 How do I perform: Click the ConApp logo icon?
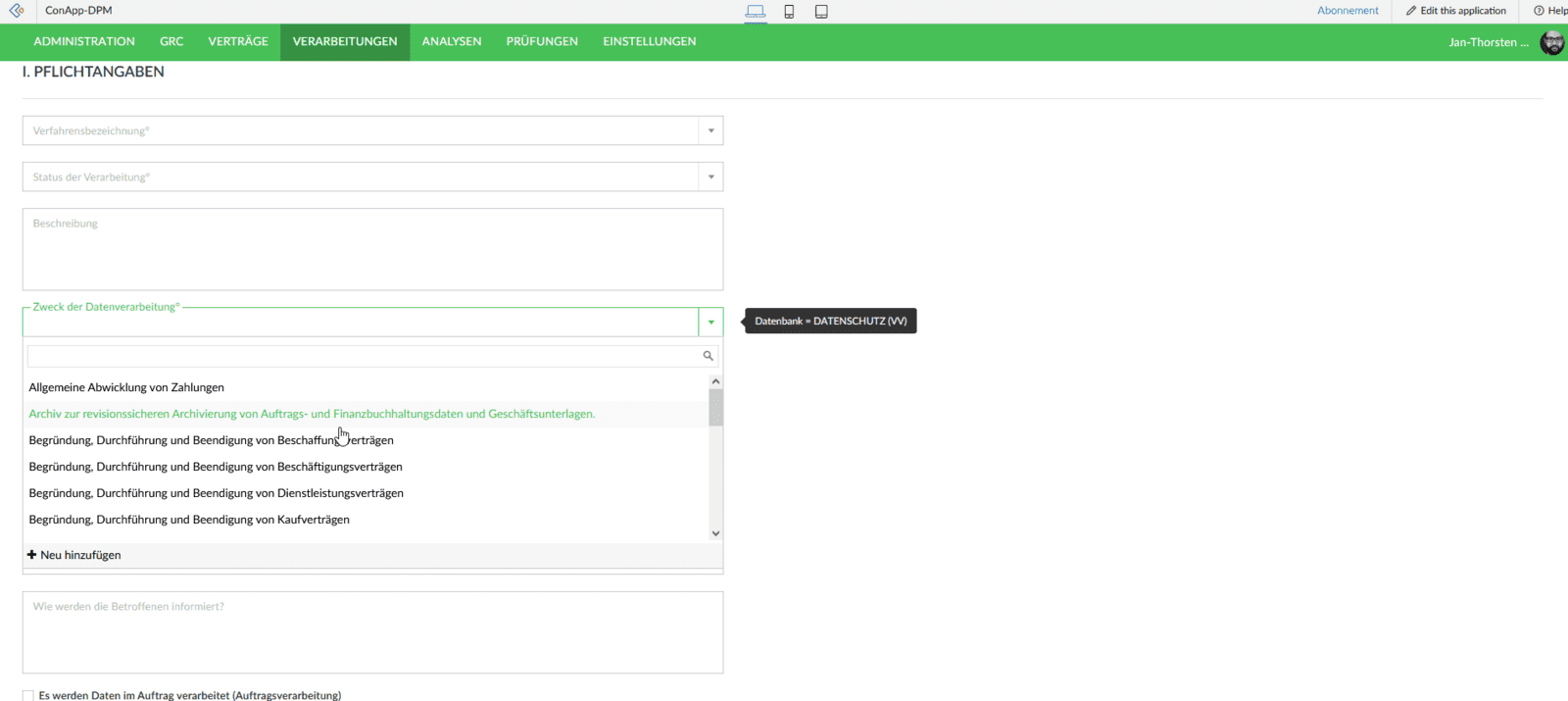click(x=17, y=11)
